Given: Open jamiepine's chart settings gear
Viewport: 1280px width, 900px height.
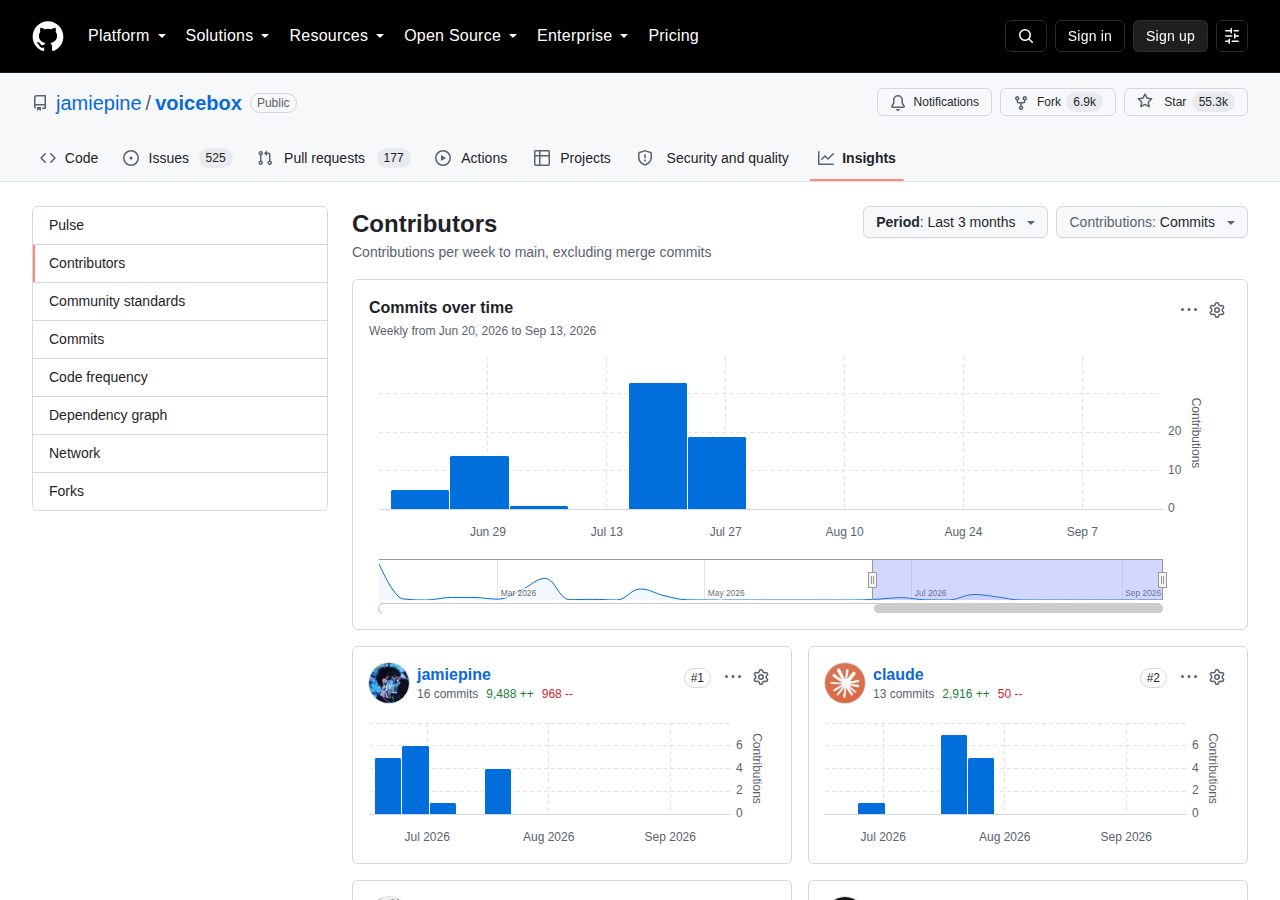Looking at the screenshot, I should click(761, 677).
